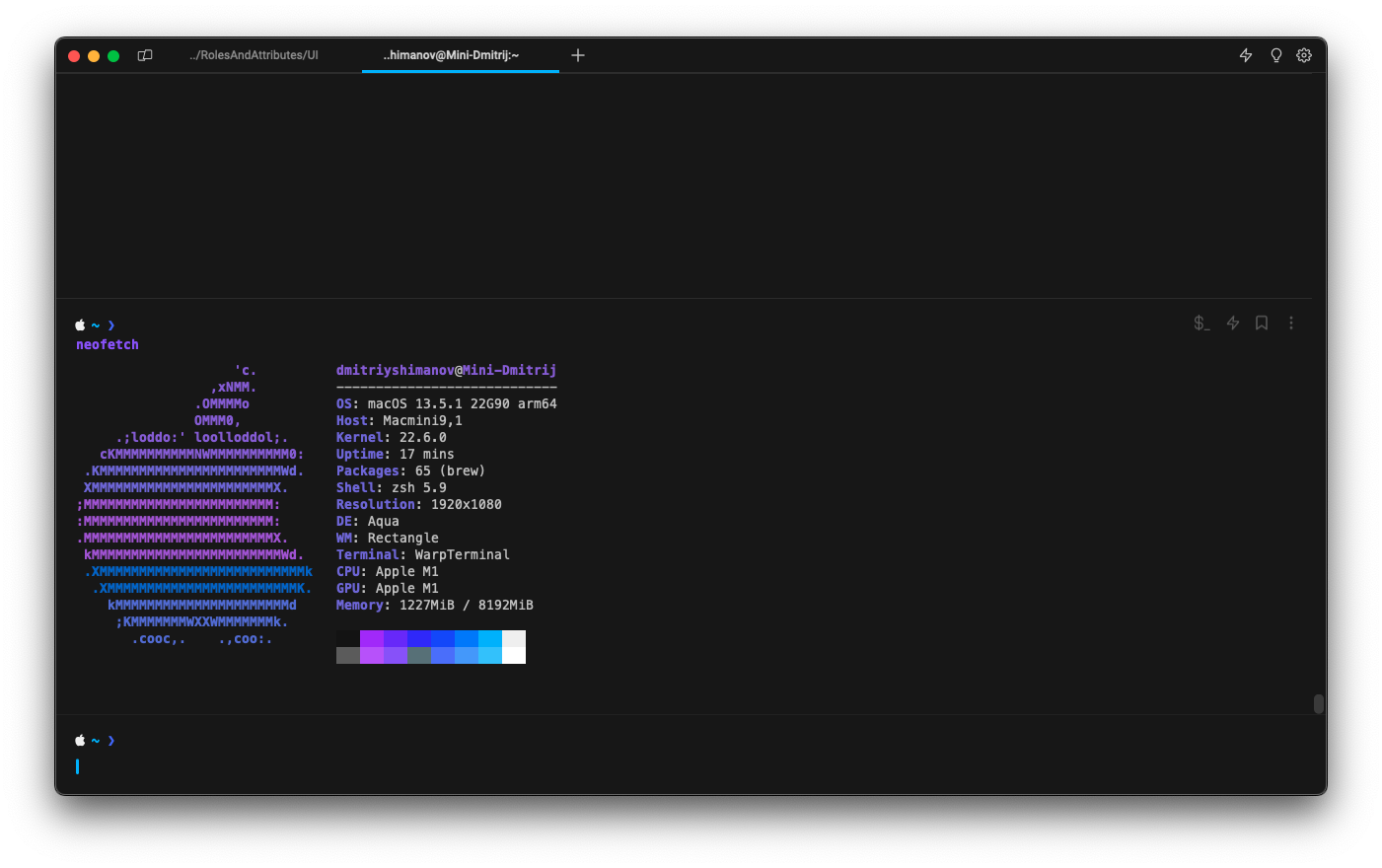Switch to ../RolesAndAttributes/UI tab
Viewport: 1382px width, 868px height.
pos(255,55)
